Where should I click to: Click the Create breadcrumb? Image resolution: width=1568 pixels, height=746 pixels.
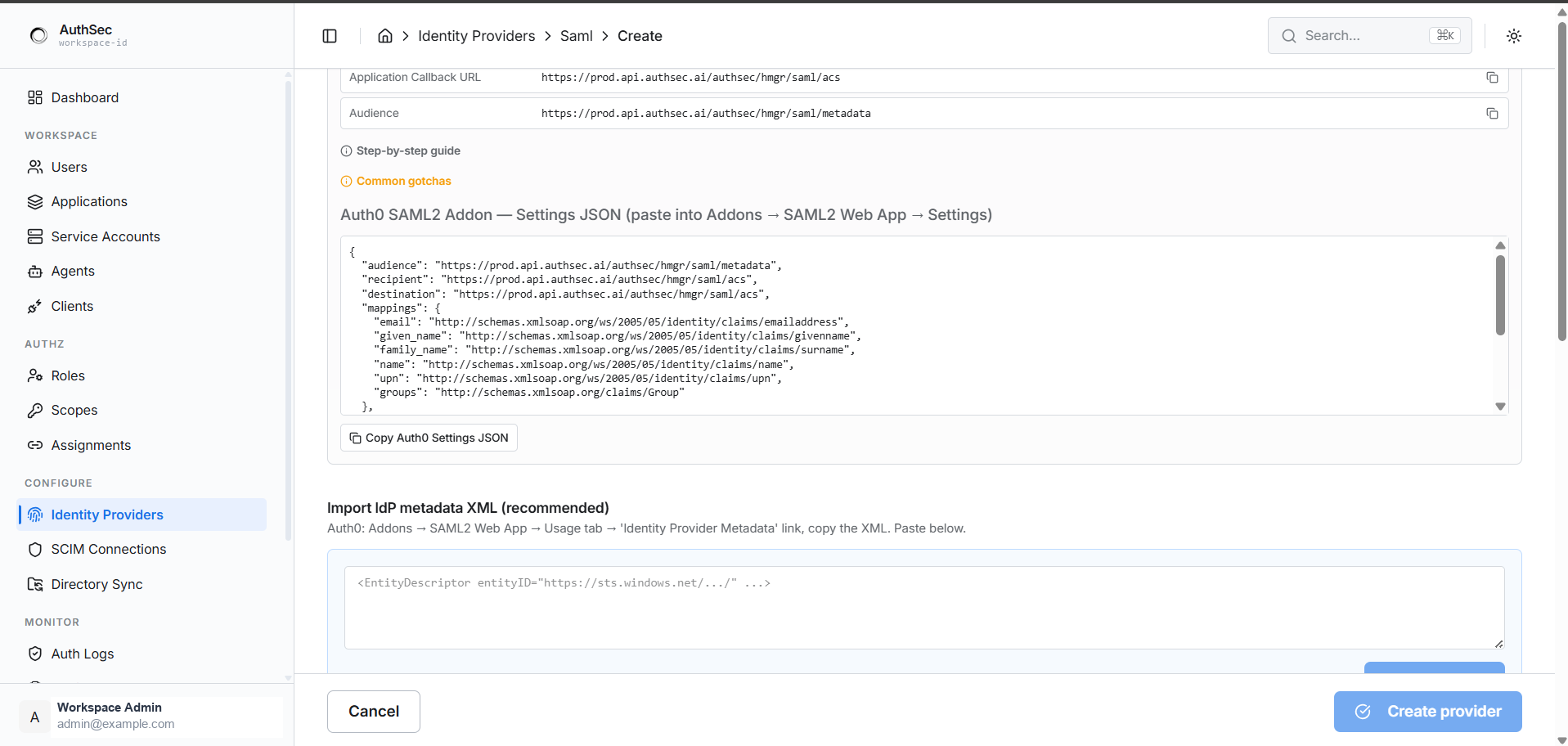tap(640, 36)
